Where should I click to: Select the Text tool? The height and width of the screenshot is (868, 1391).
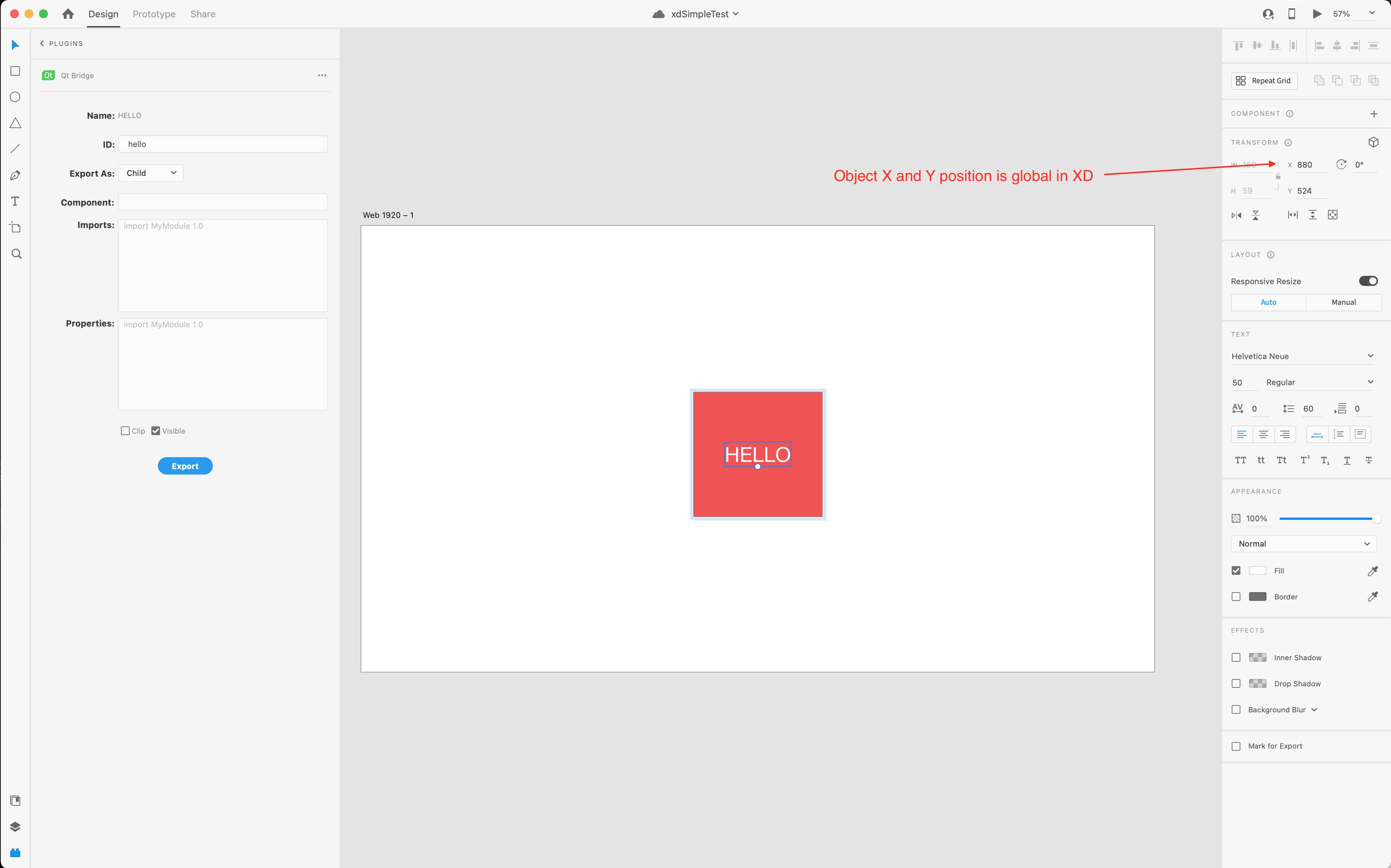click(x=16, y=201)
